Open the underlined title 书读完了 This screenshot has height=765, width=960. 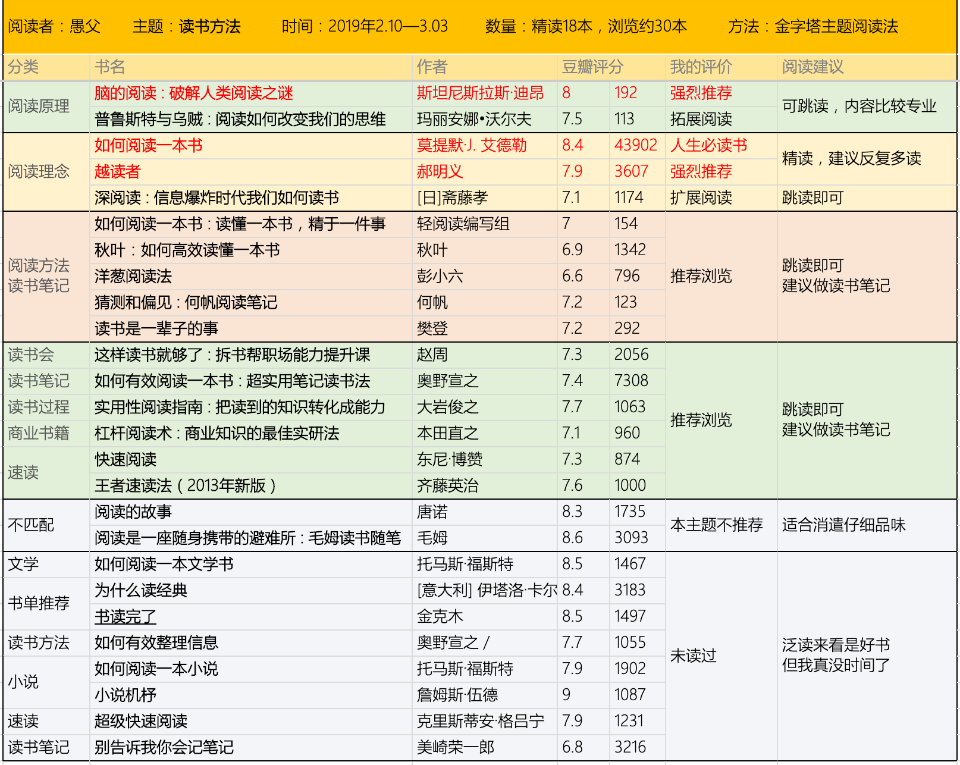126,617
